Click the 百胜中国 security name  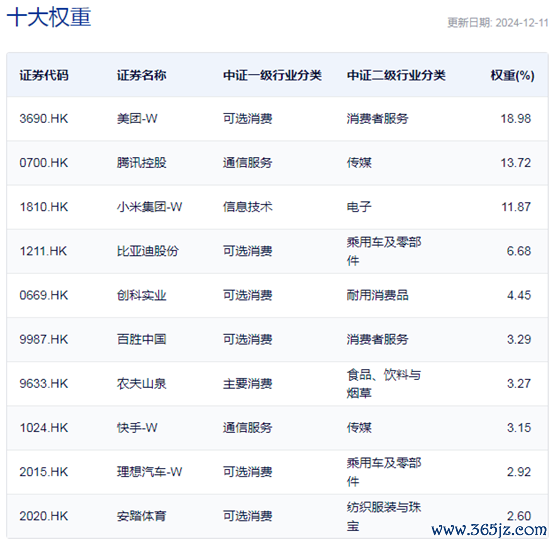pyautogui.click(x=142, y=339)
